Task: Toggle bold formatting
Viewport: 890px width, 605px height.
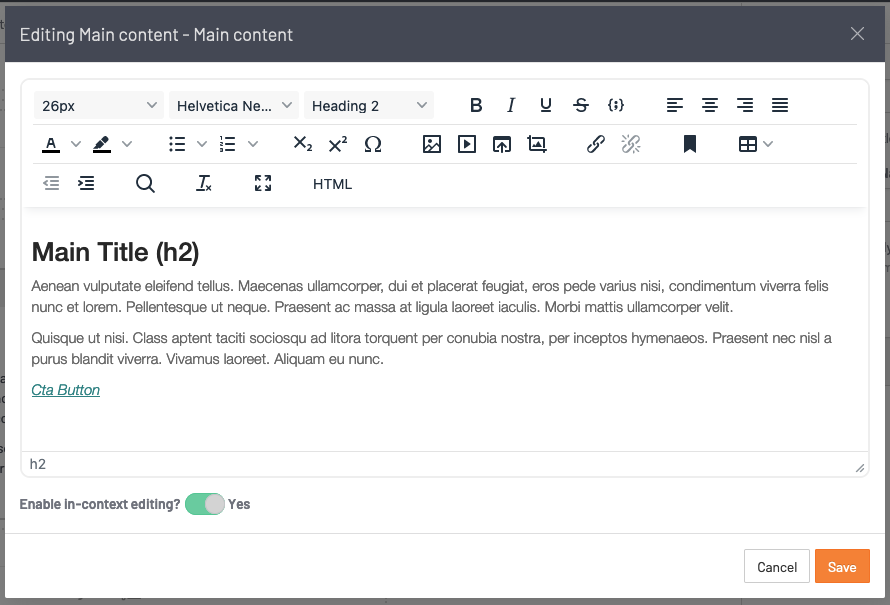Action: (x=476, y=105)
